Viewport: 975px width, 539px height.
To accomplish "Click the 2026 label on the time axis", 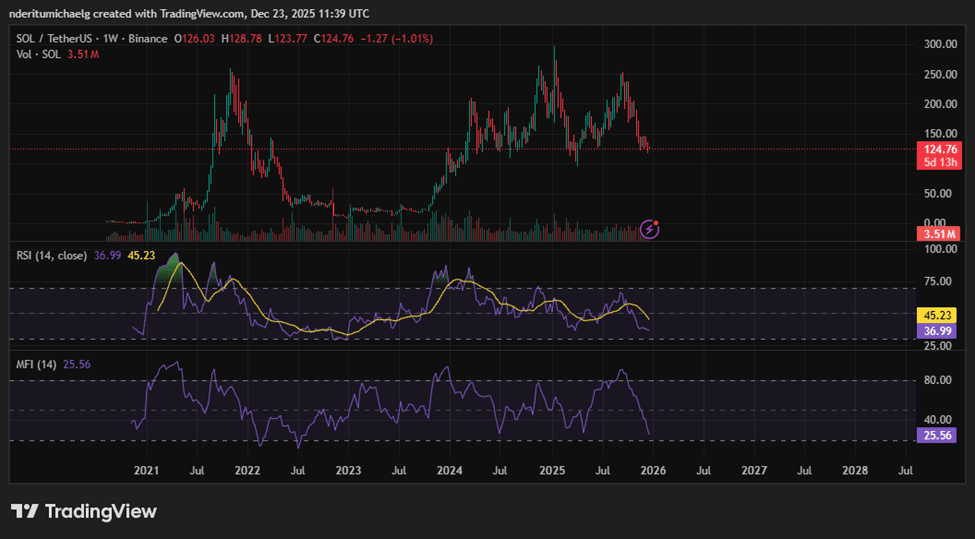I will (x=653, y=471).
